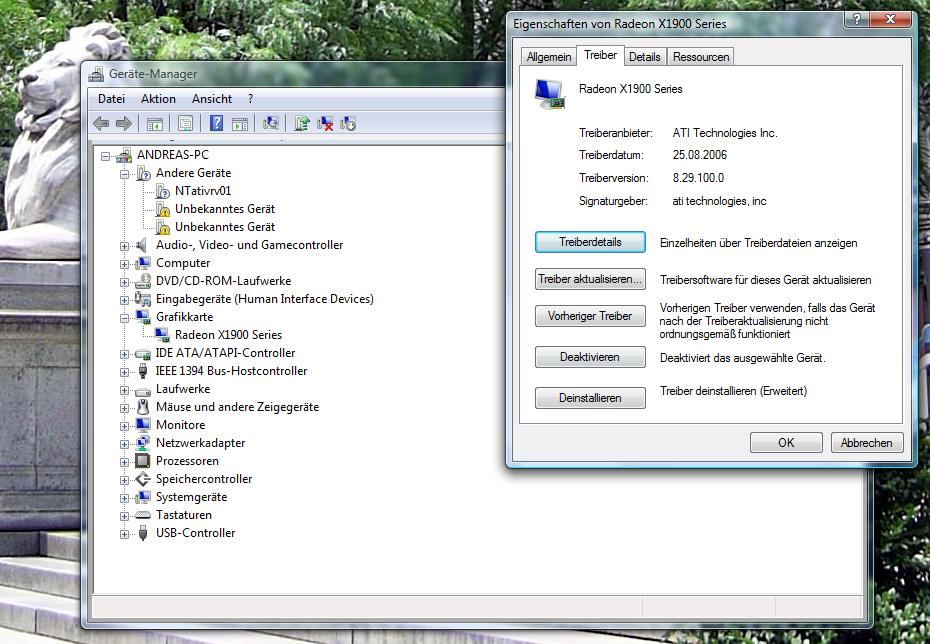Viewport: 930px width, 644px height.
Task: Click the driver version value 8.29.100.0
Action: click(698, 178)
